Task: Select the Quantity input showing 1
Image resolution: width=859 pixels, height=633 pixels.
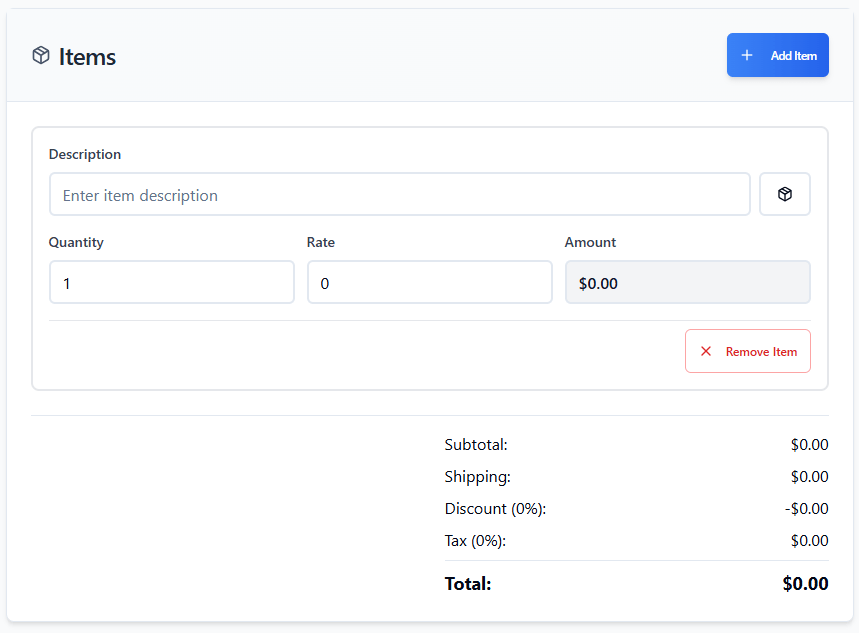Action: 171,282
